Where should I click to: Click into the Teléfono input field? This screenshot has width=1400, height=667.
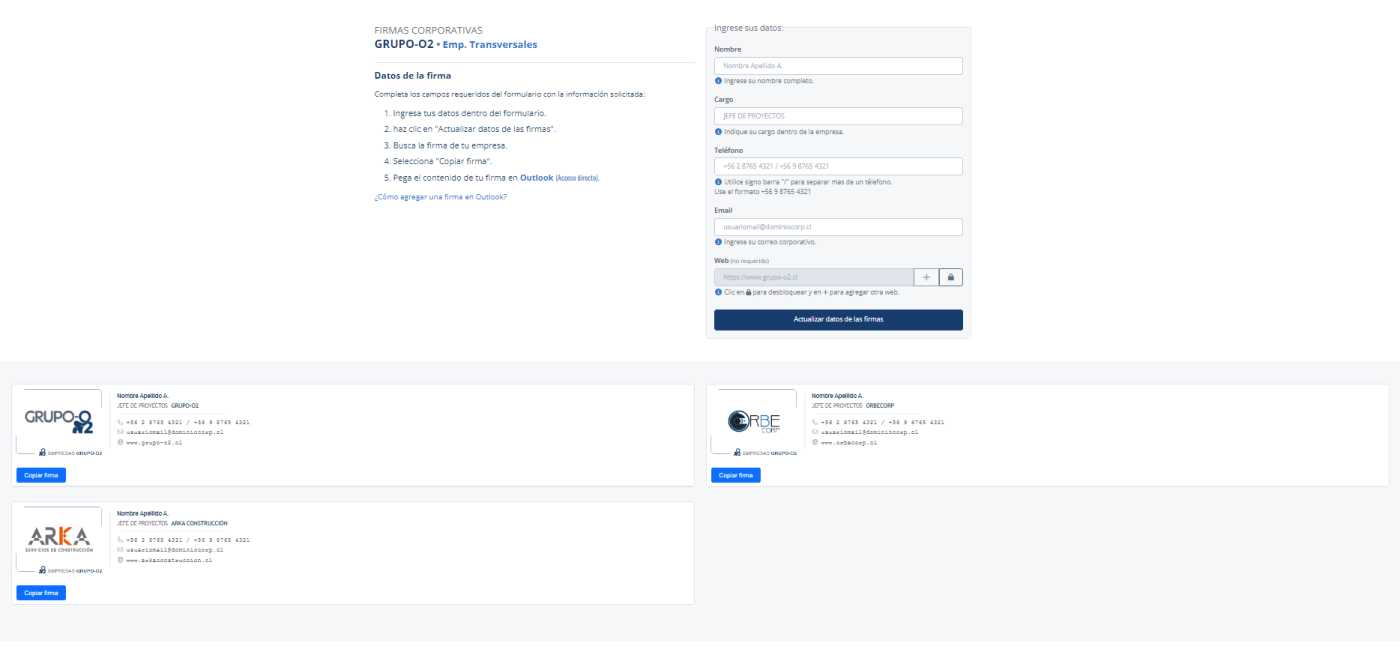pos(838,166)
